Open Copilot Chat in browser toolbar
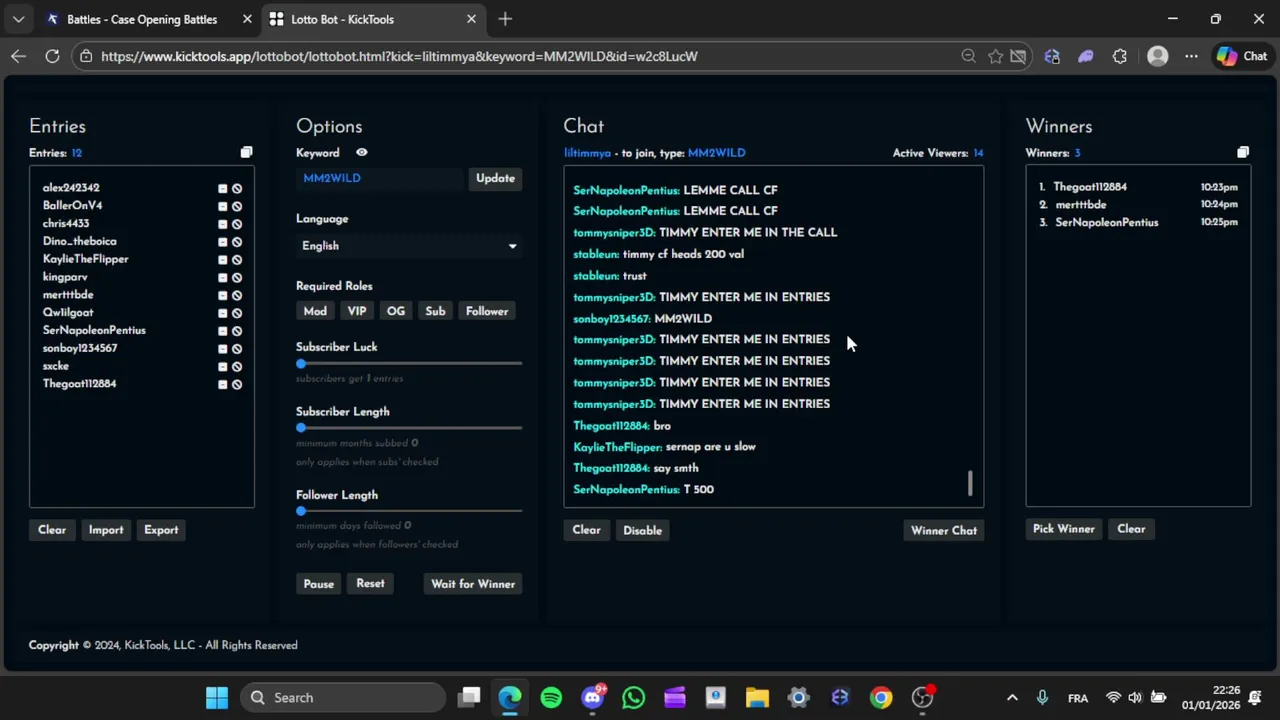 tap(1242, 57)
